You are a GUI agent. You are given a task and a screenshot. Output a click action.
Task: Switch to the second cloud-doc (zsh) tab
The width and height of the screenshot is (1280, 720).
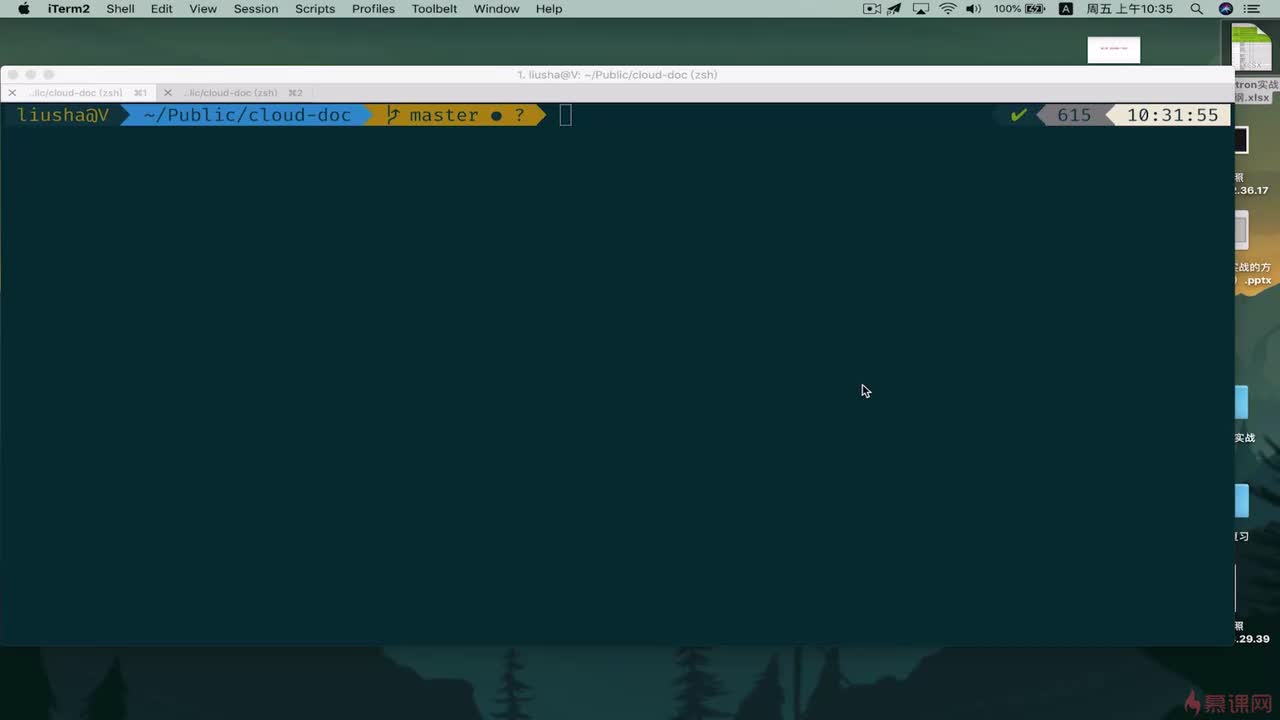click(x=235, y=93)
